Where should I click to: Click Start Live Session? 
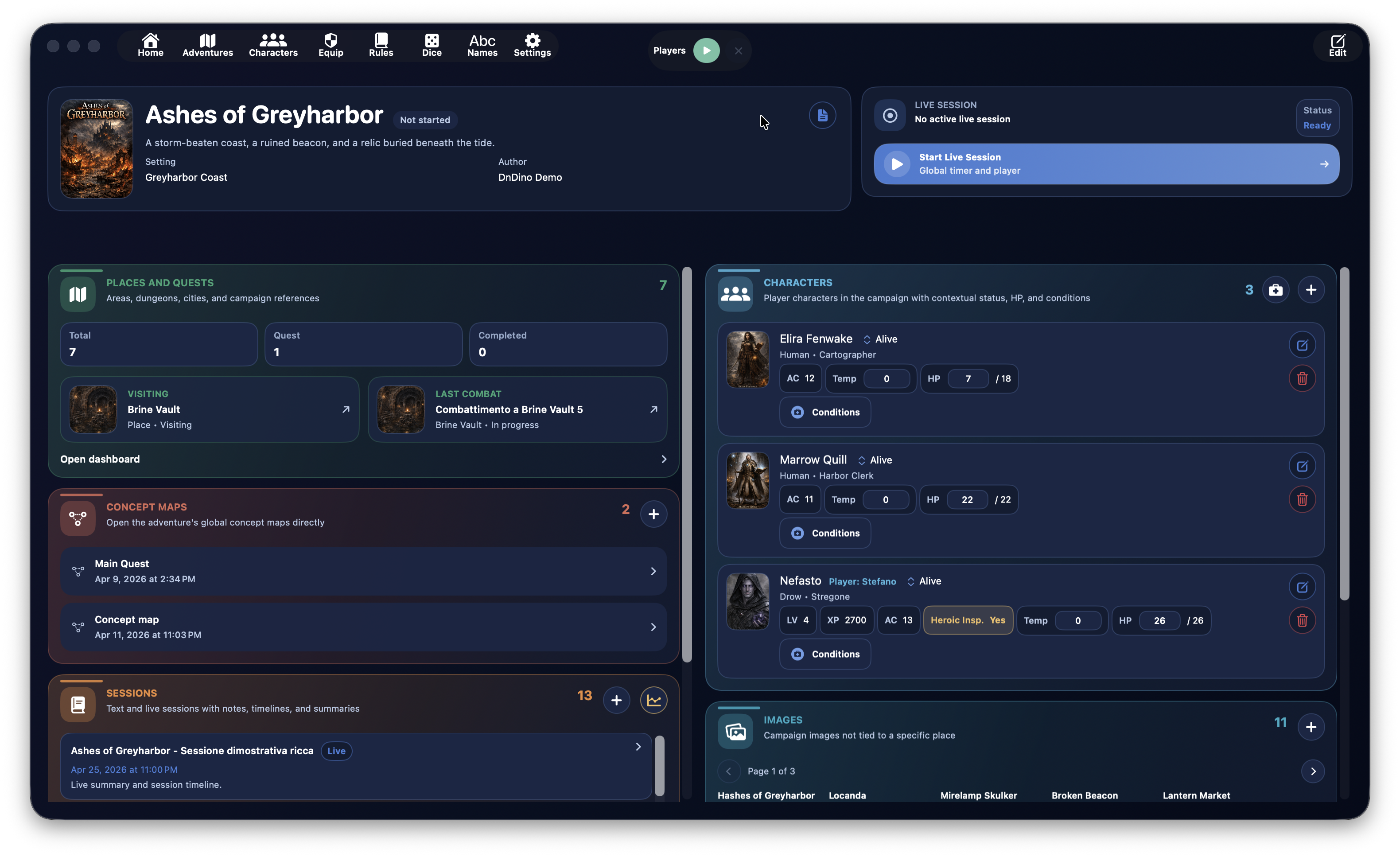pos(1106,164)
